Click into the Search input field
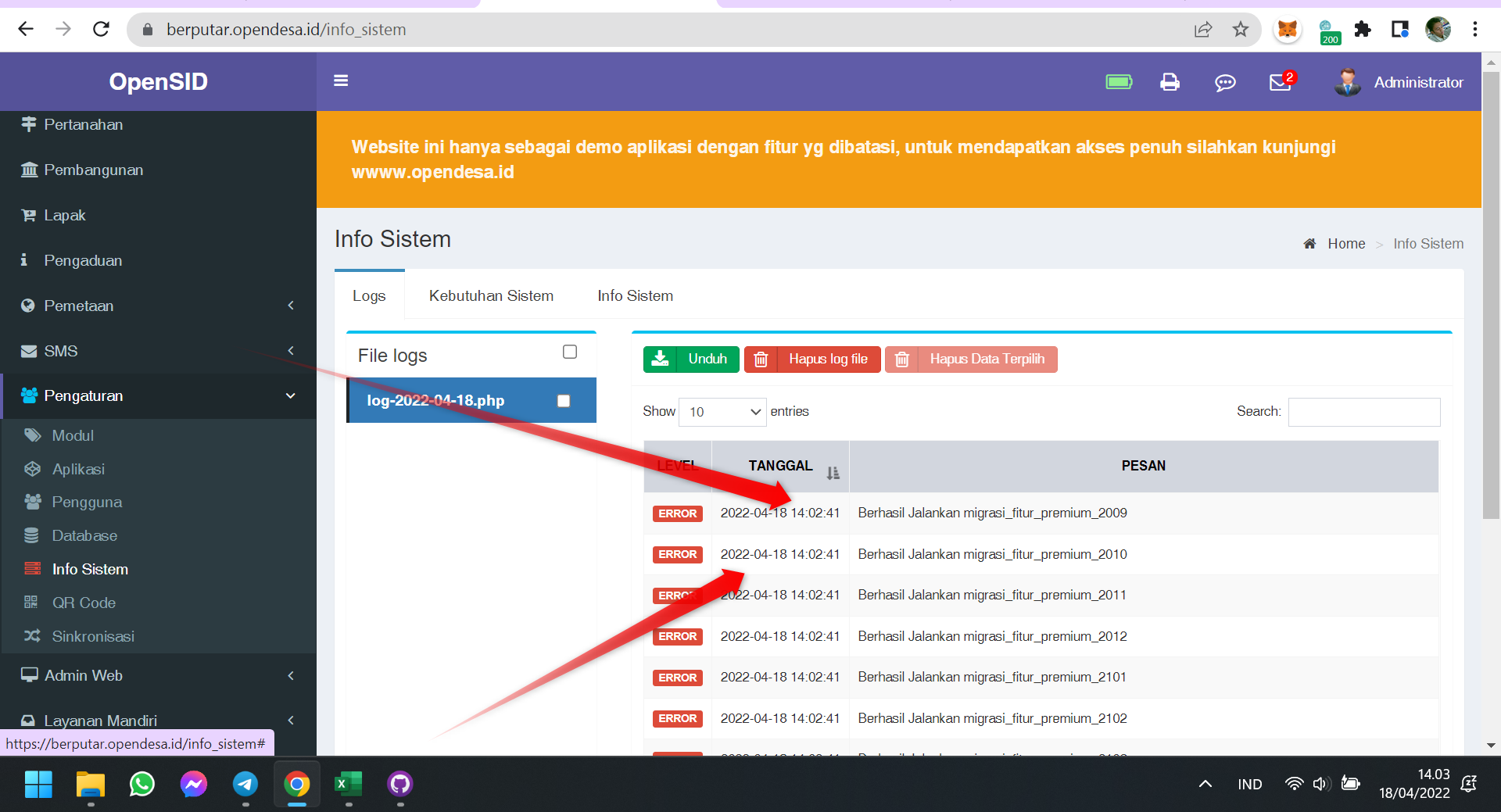 point(1364,412)
